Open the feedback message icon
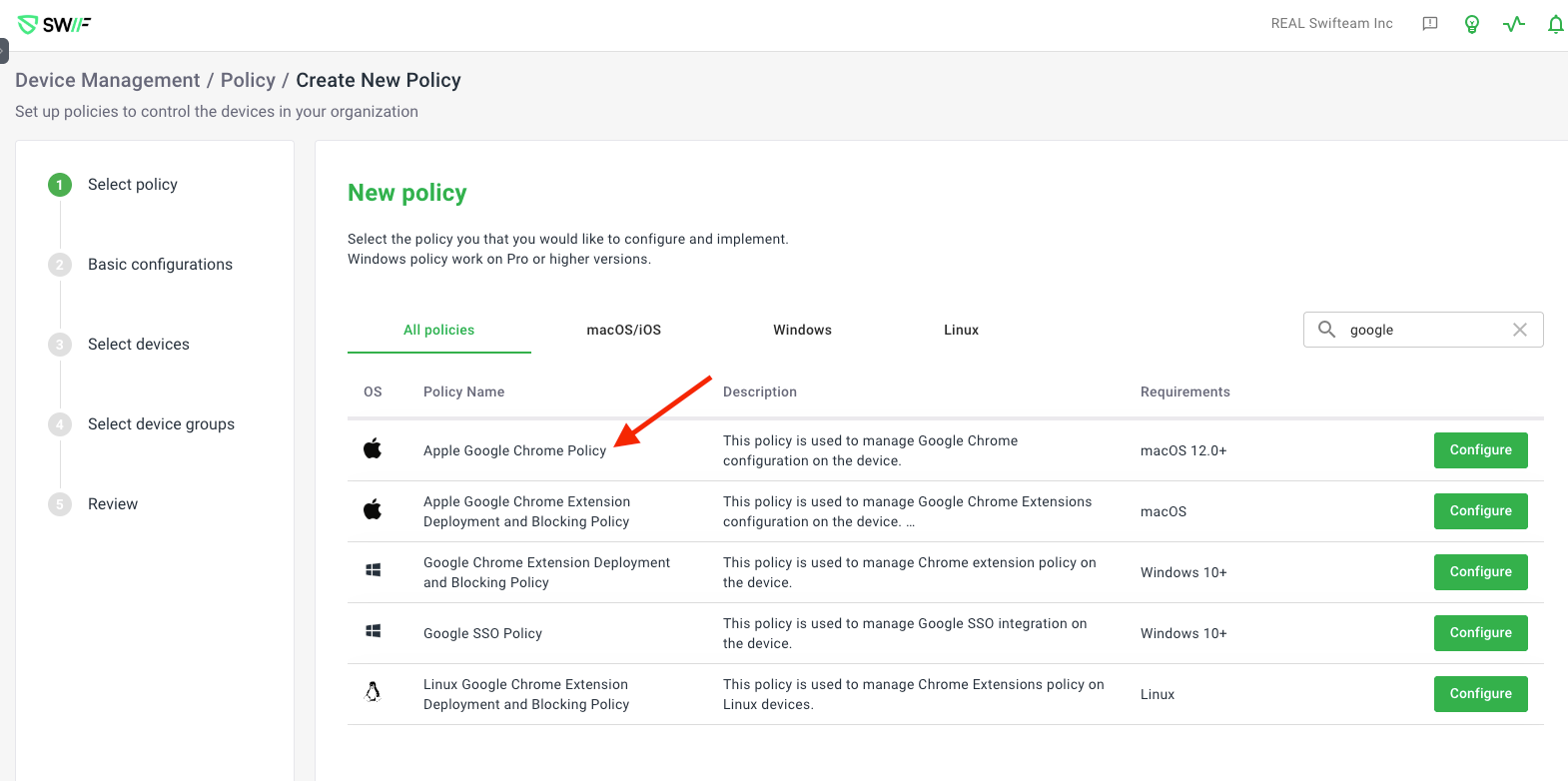 click(1430, 24)
